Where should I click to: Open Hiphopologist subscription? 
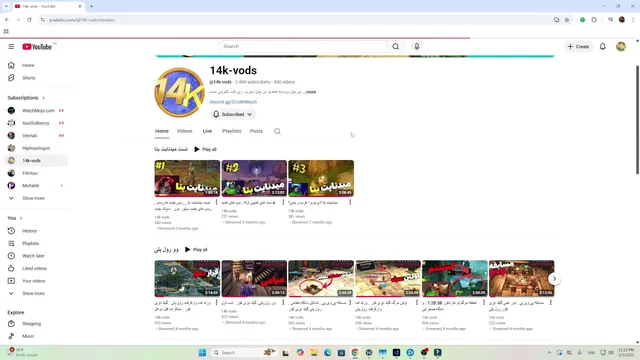(x=36, y=148)
